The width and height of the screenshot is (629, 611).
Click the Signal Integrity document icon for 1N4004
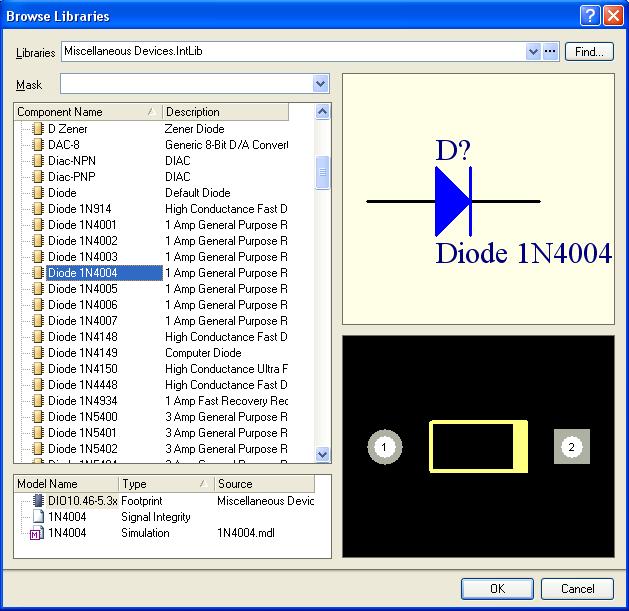[38, 517]
